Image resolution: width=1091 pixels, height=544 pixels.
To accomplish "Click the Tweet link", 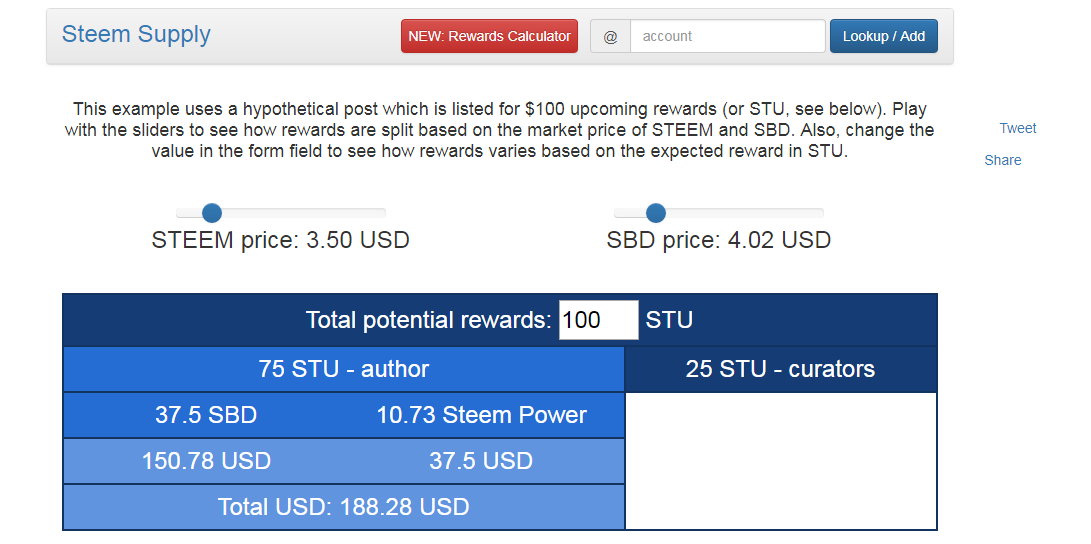I will 1018,128.
